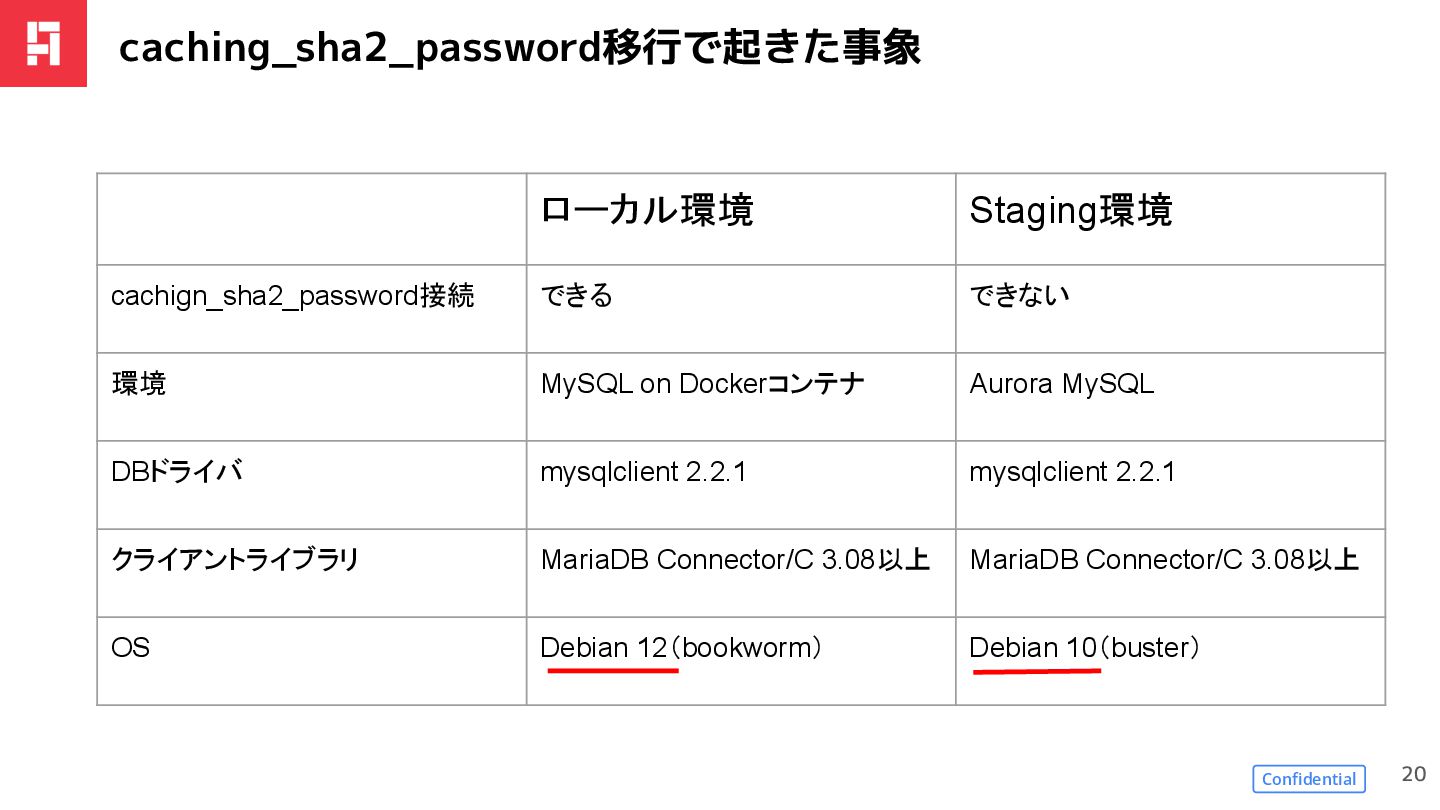The height and width of the screenshot is (810, 1440).
Task: Click the underlined Debian 10 (buster) text
Action: click(1084, 648)
